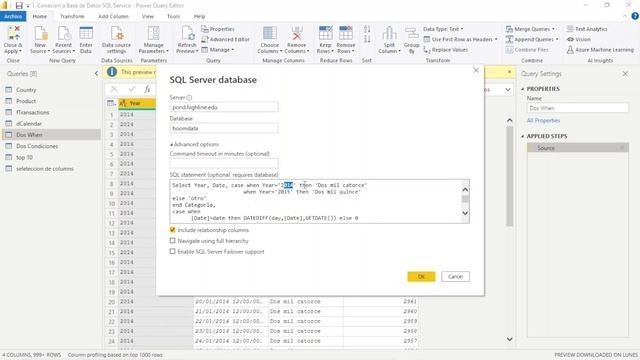Click the Manage Parameters icon

(153, 33)
